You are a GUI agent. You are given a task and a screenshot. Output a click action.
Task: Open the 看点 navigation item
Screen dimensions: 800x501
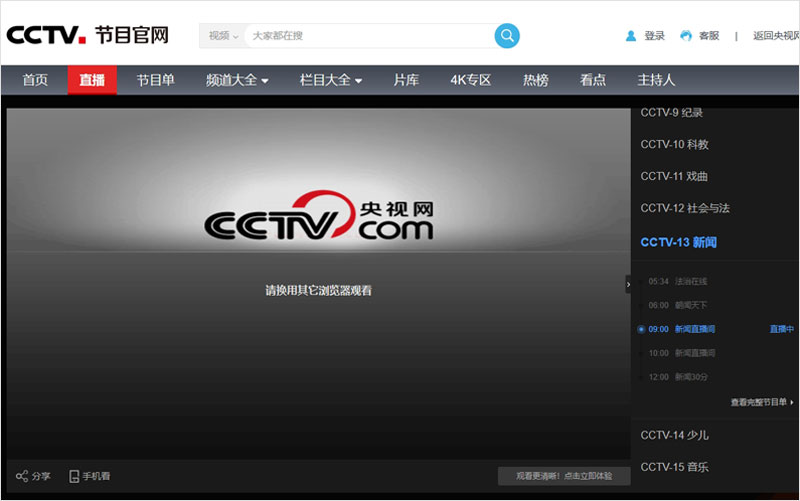[593, 80]
